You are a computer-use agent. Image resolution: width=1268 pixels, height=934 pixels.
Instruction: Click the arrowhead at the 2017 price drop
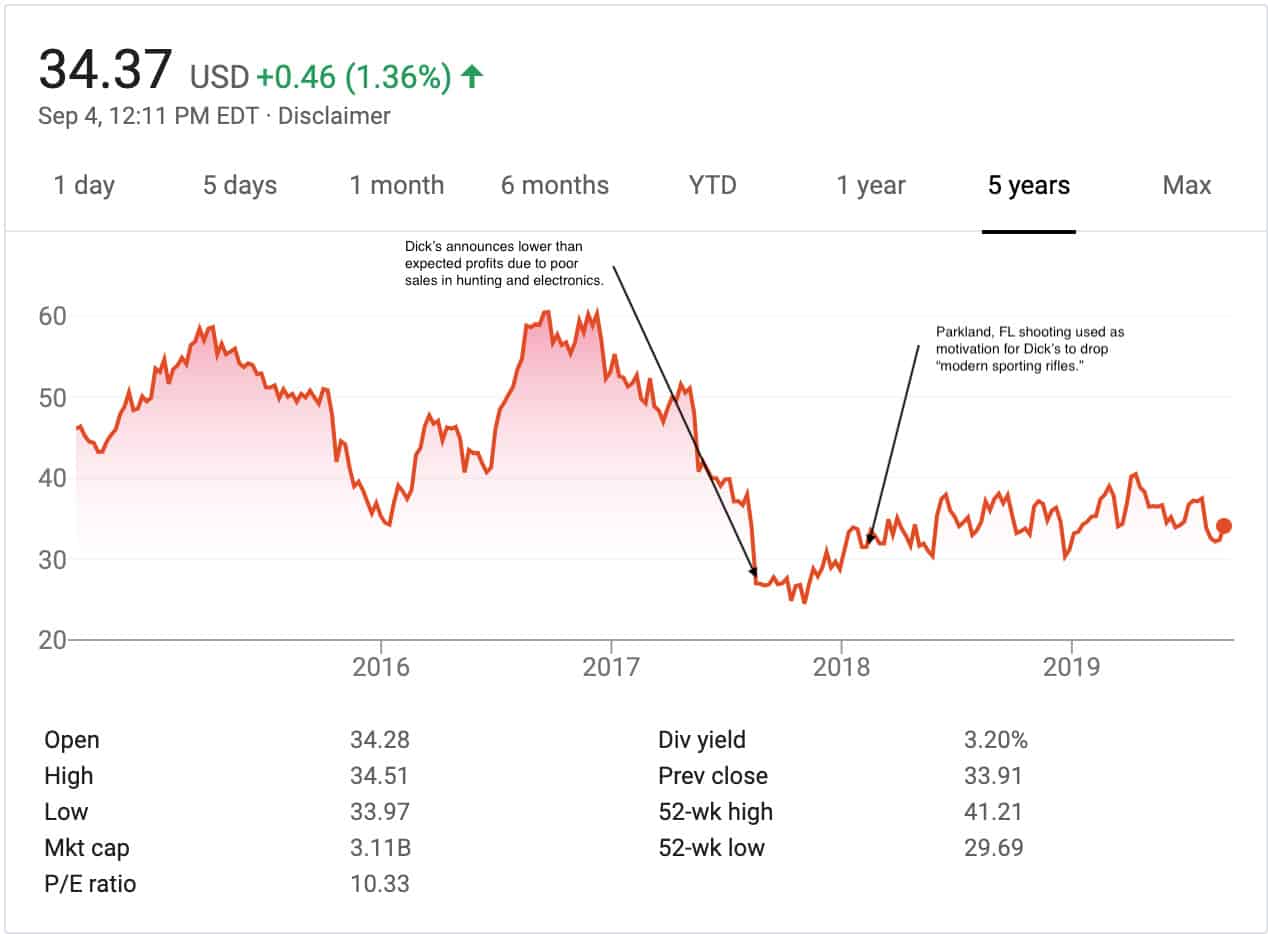[753, 571]
